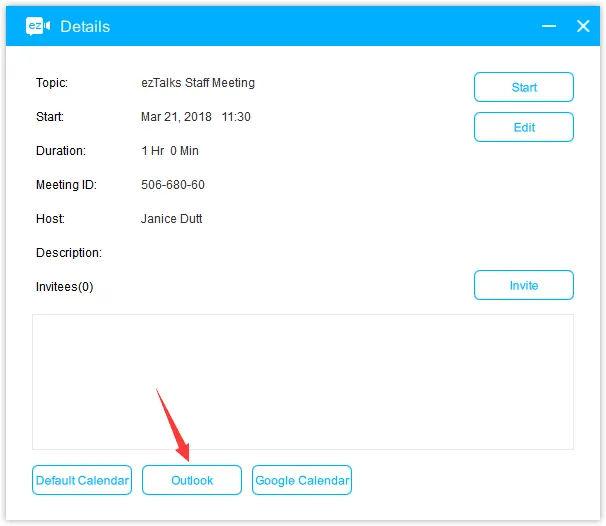Add meeting to Google Calendar
This screenshot has width=606, height=526.
[302, 480]
